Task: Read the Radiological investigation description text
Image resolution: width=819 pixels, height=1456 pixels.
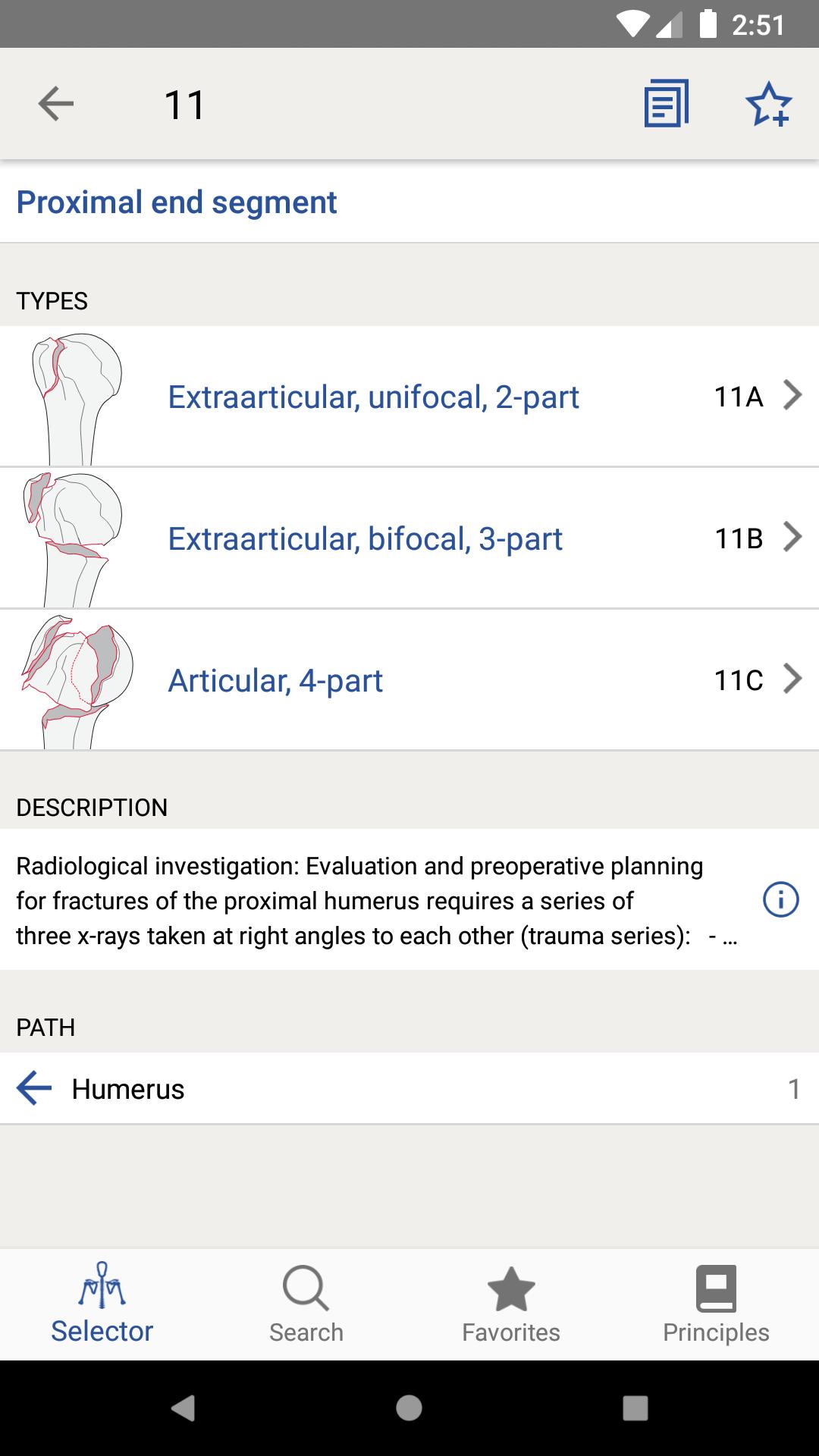Action: [x=377, y=901]
